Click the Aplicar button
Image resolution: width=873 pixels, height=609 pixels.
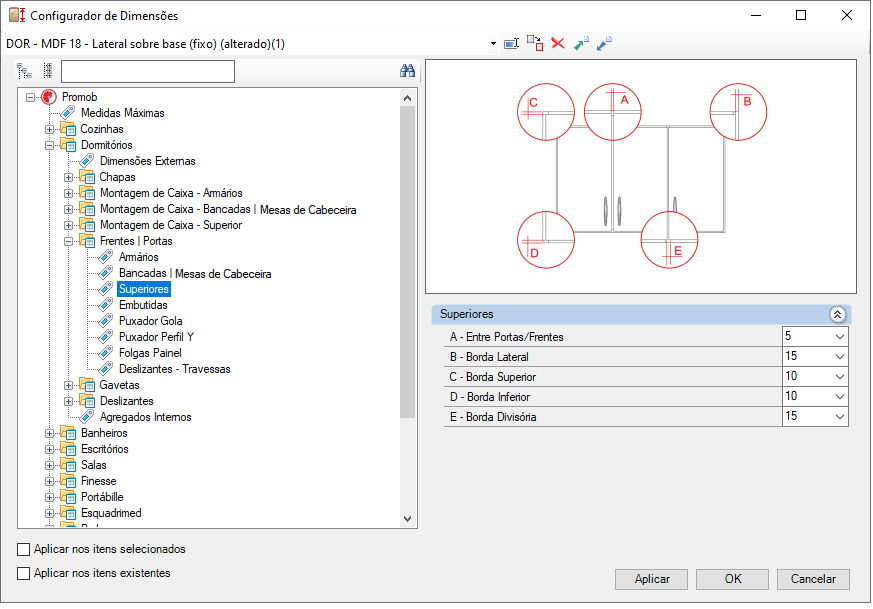click(x=651, y=579)
